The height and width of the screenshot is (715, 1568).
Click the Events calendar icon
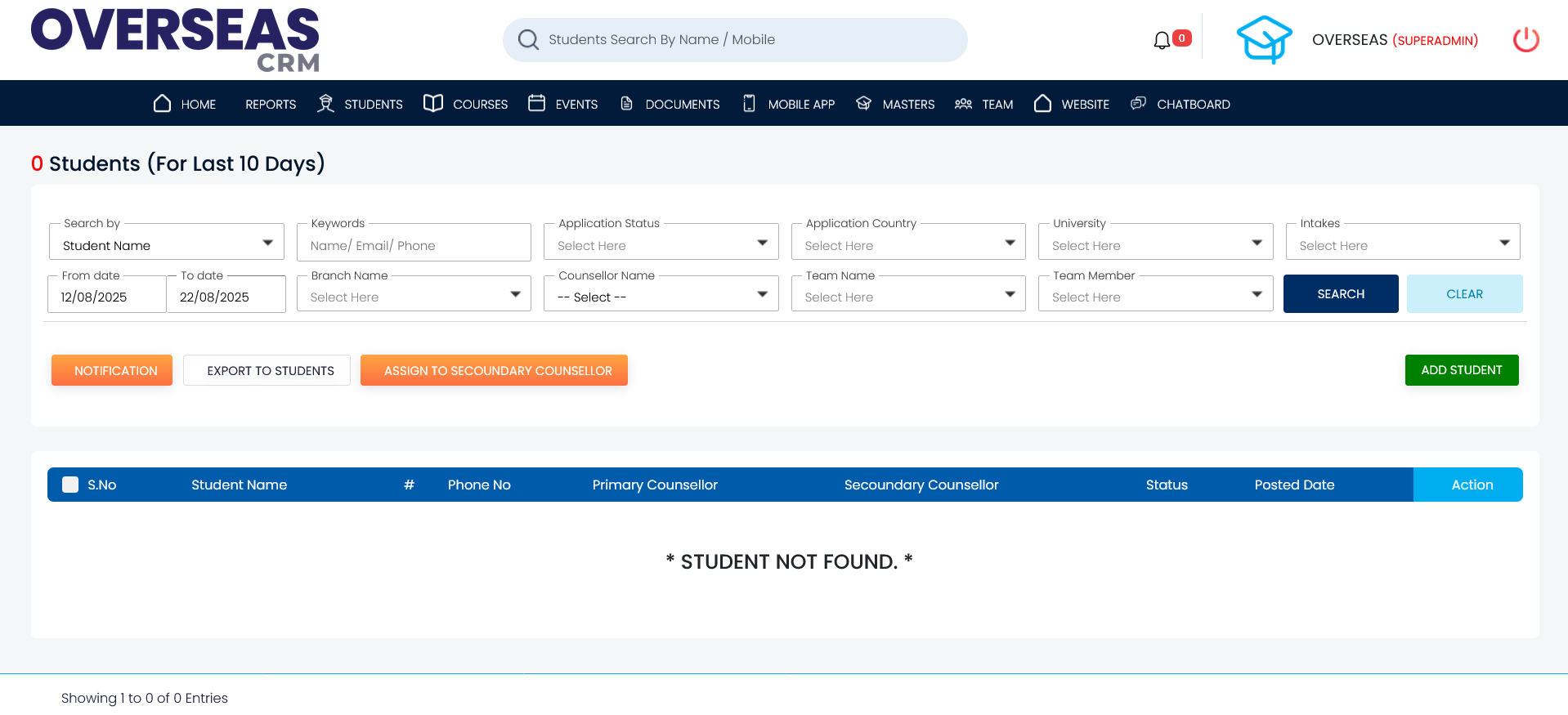(x=536, y=103)
